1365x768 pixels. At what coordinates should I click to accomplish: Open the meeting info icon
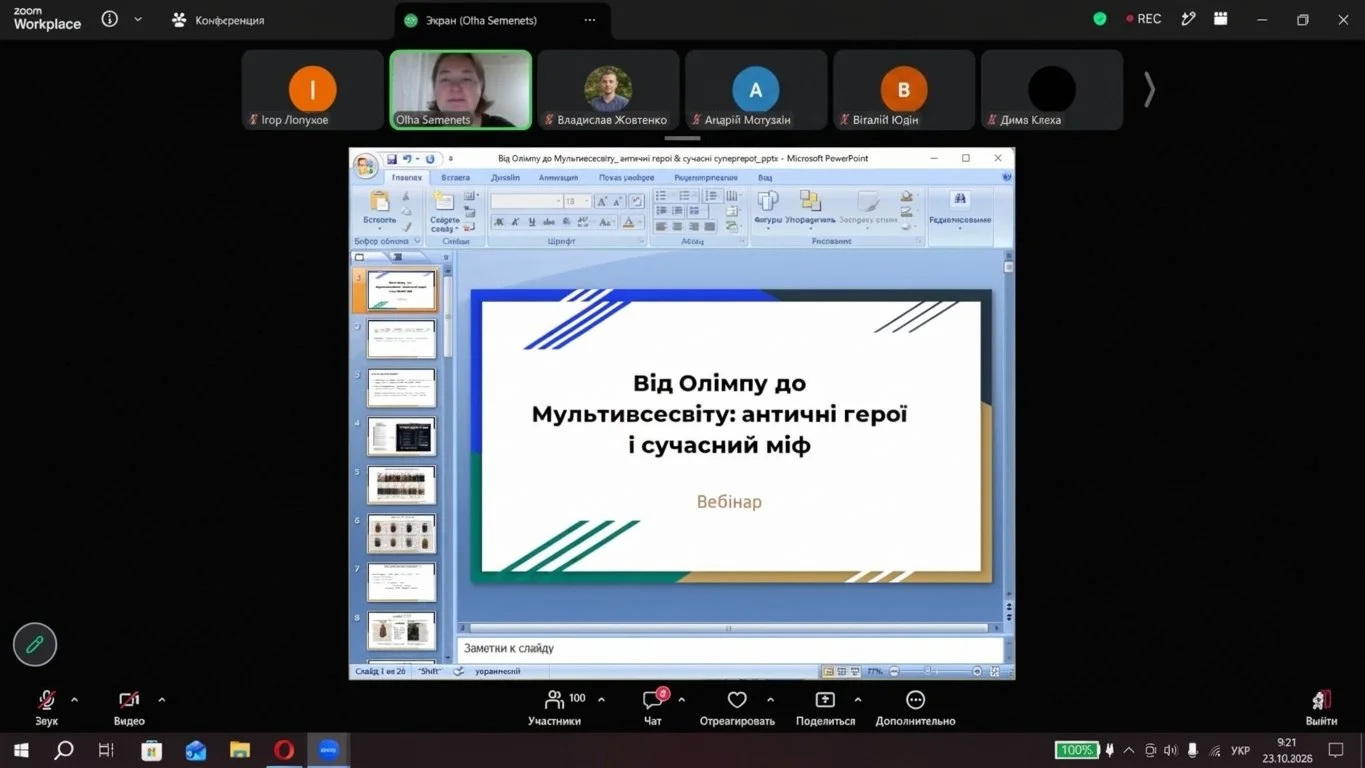(x=110, y=19)
